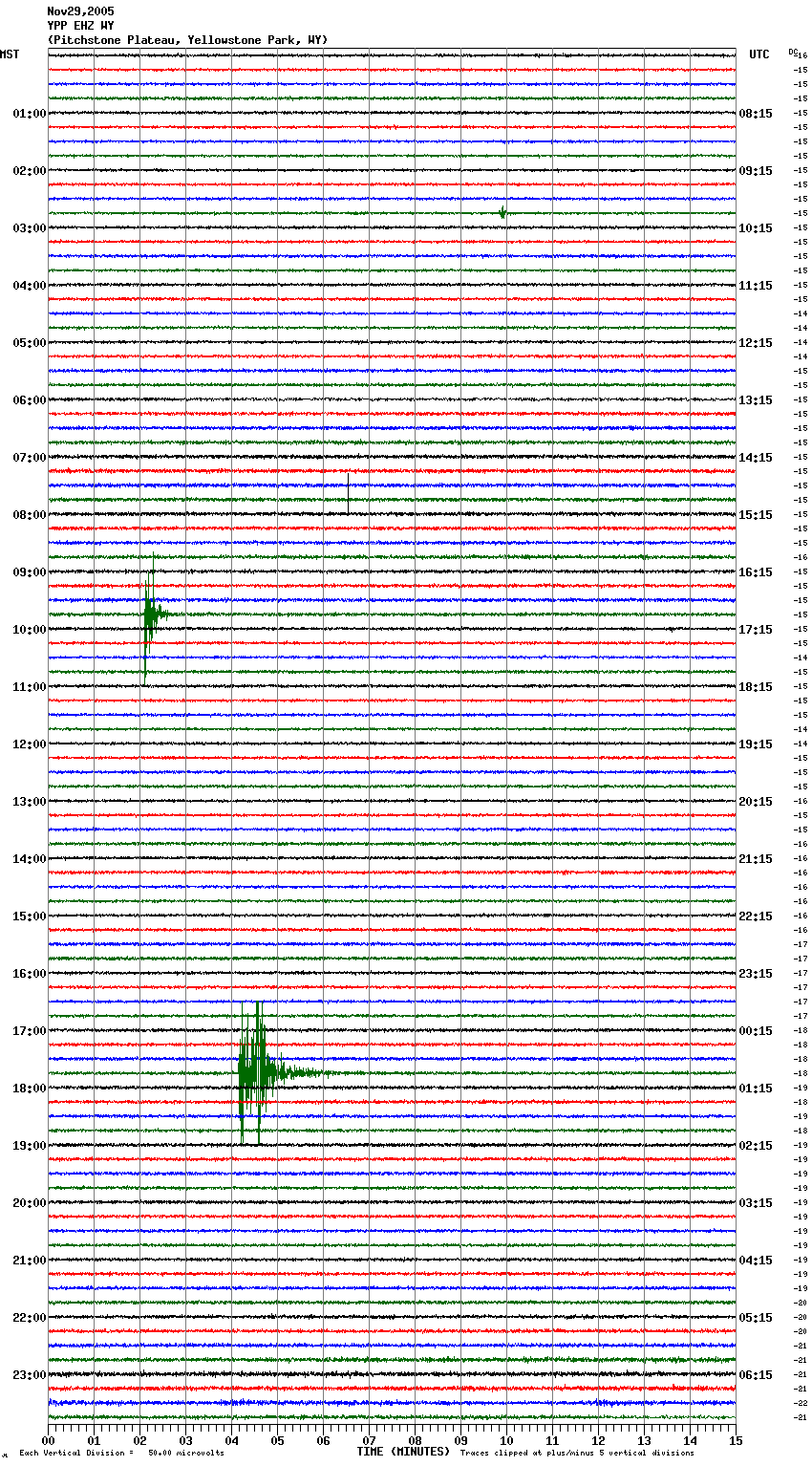Click the 17:00 MST time label

[x=29, y=1031]
